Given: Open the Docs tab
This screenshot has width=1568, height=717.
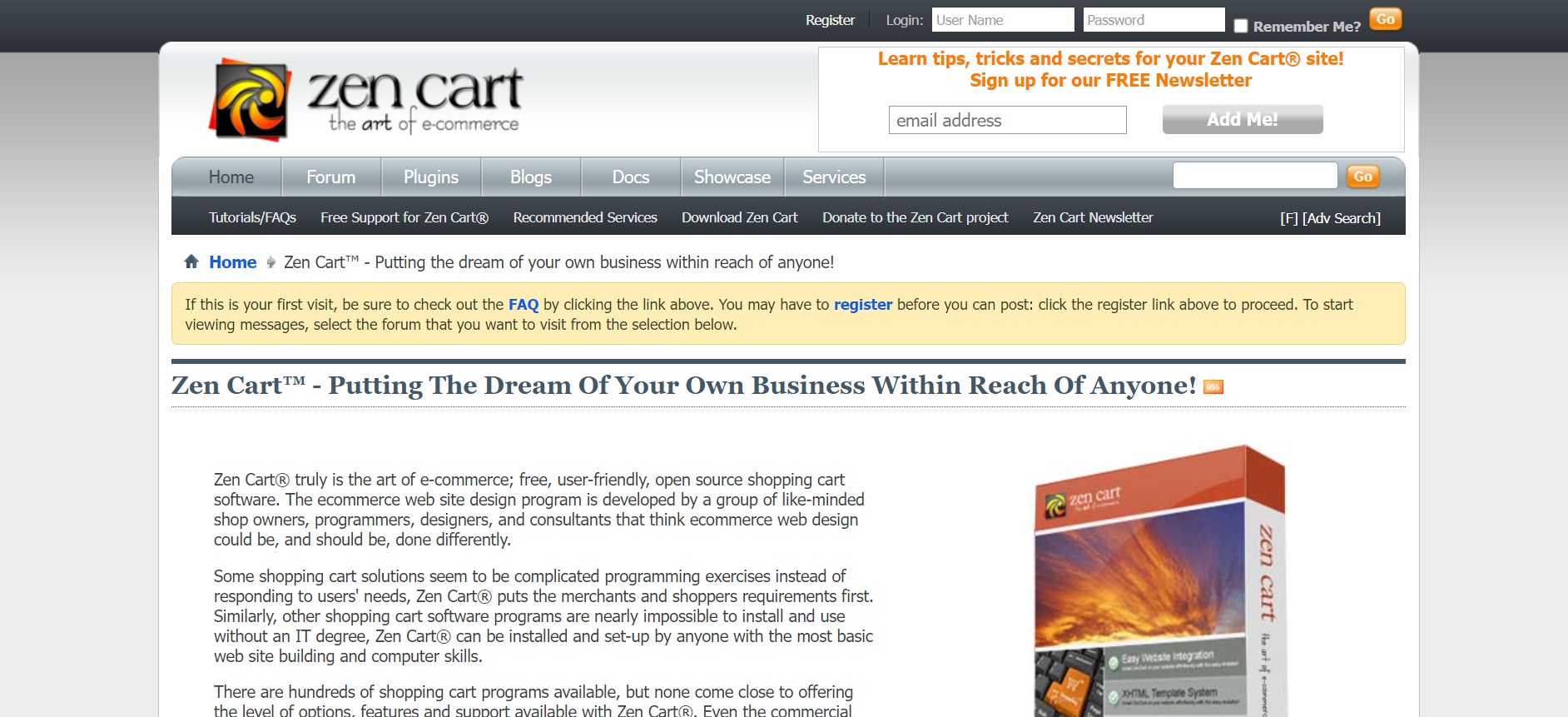Looking at the screenshot, I should 631,177.
